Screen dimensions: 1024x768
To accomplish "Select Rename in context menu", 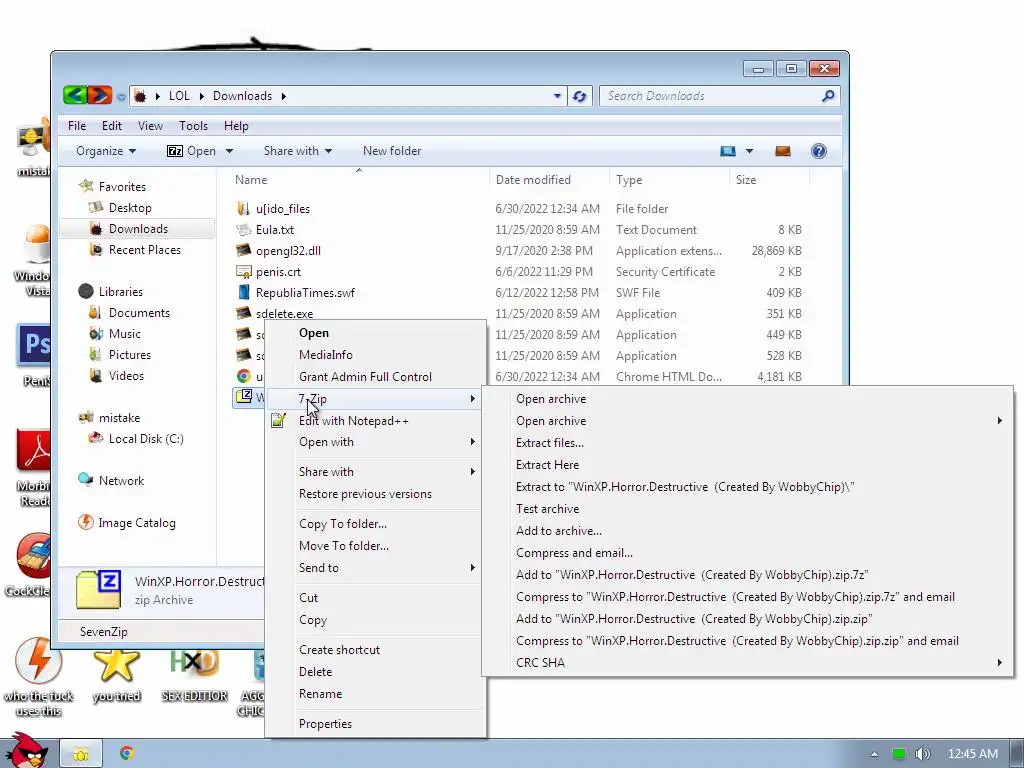I will pyautogui.click(x=320, y=694).
